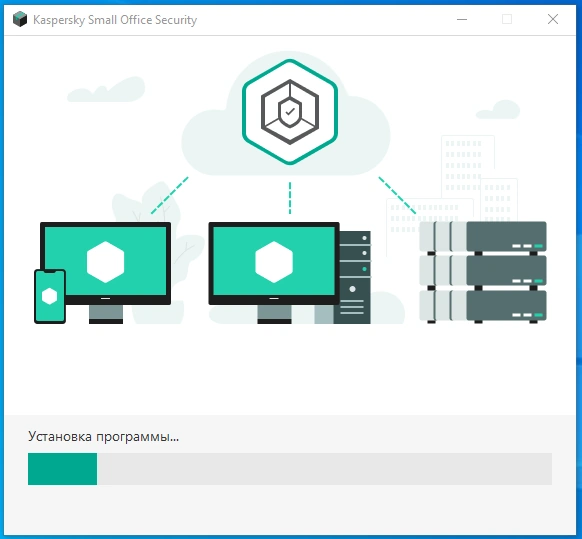The height and width of the screenshot is (539, 582).
Task: Click the installation progress bar
Action: (x=290, y=469)
